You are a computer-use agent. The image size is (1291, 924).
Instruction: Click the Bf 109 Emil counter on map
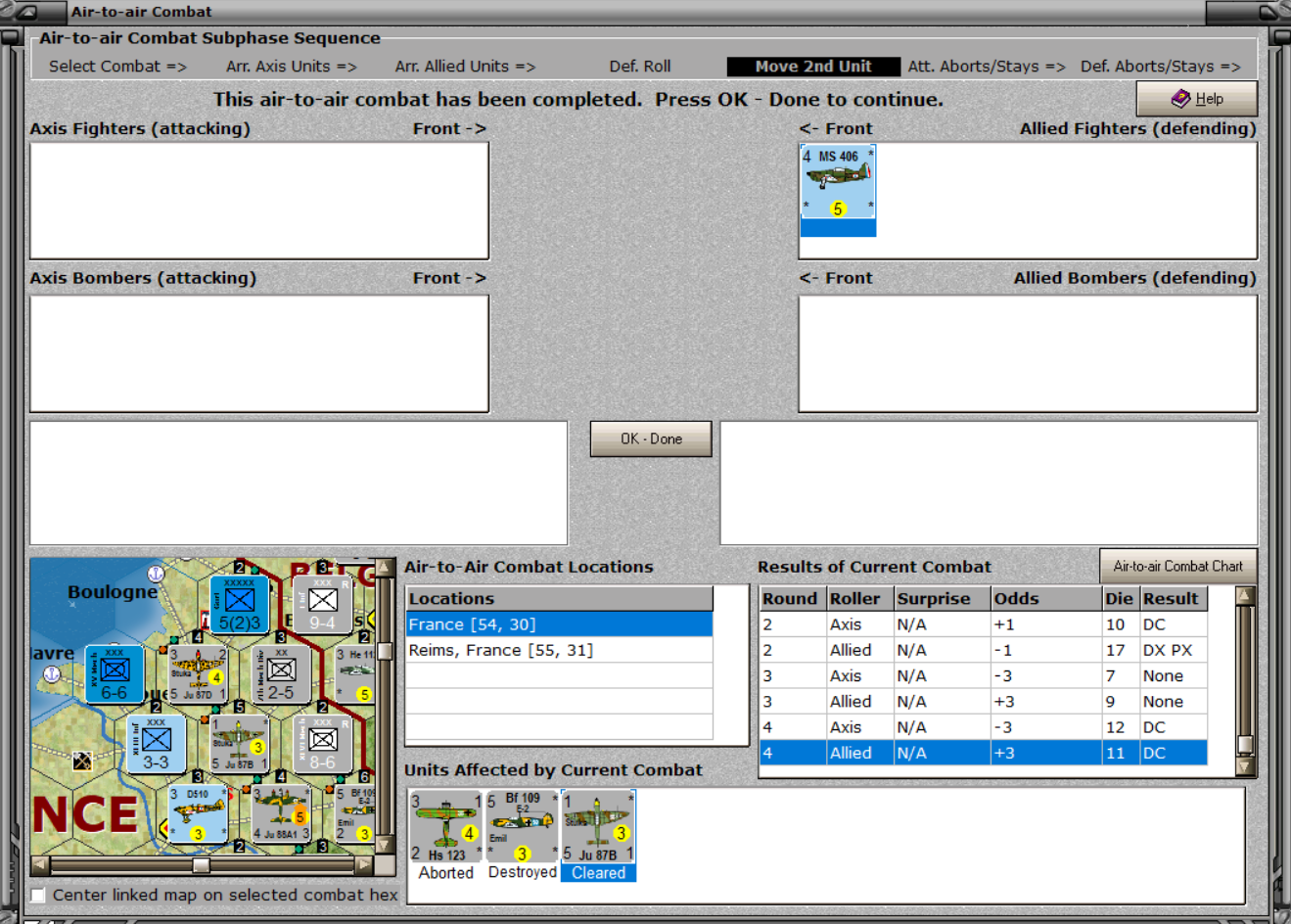[355, 814]
